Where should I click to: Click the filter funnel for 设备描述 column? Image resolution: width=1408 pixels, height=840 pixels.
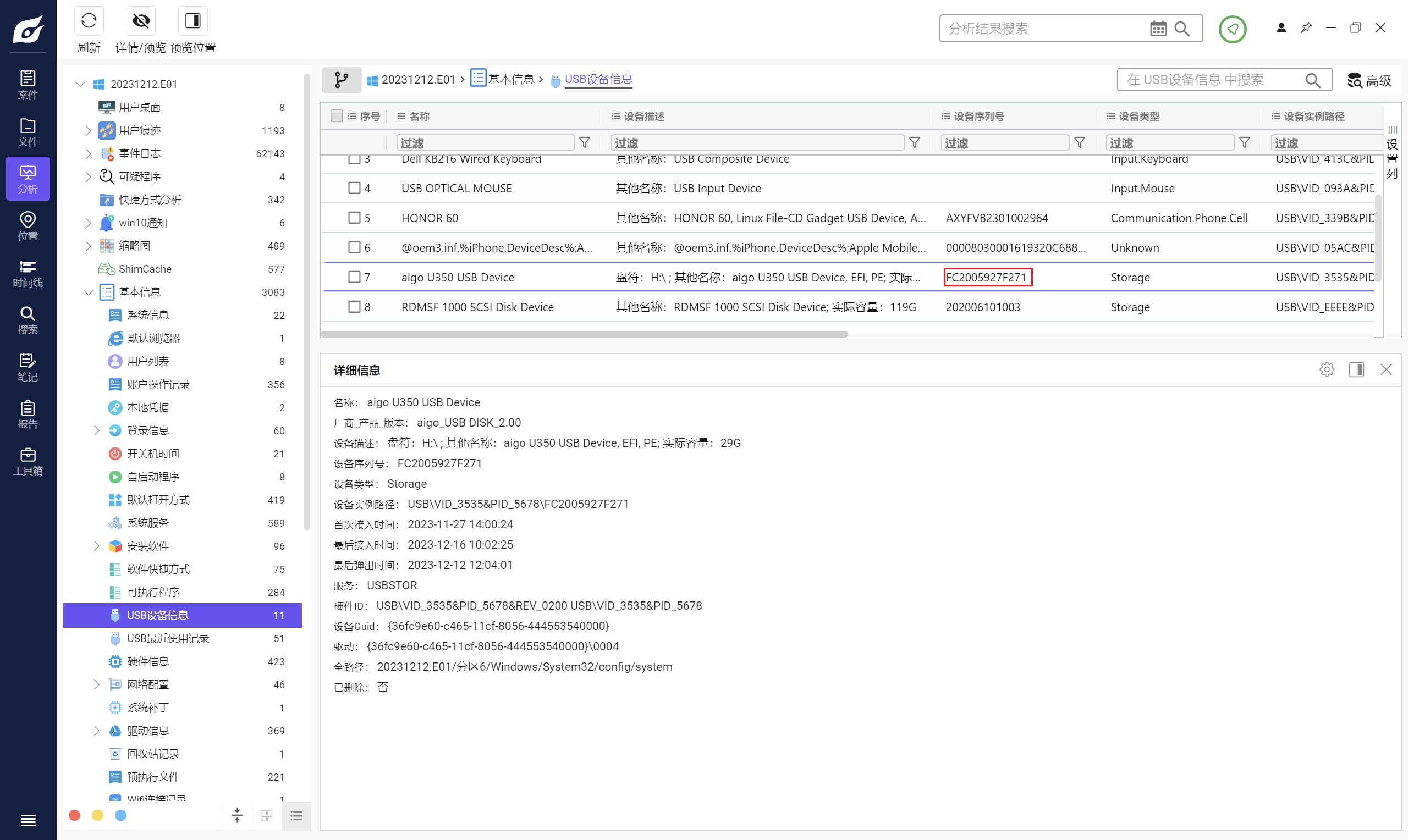[x=914, y=142]
